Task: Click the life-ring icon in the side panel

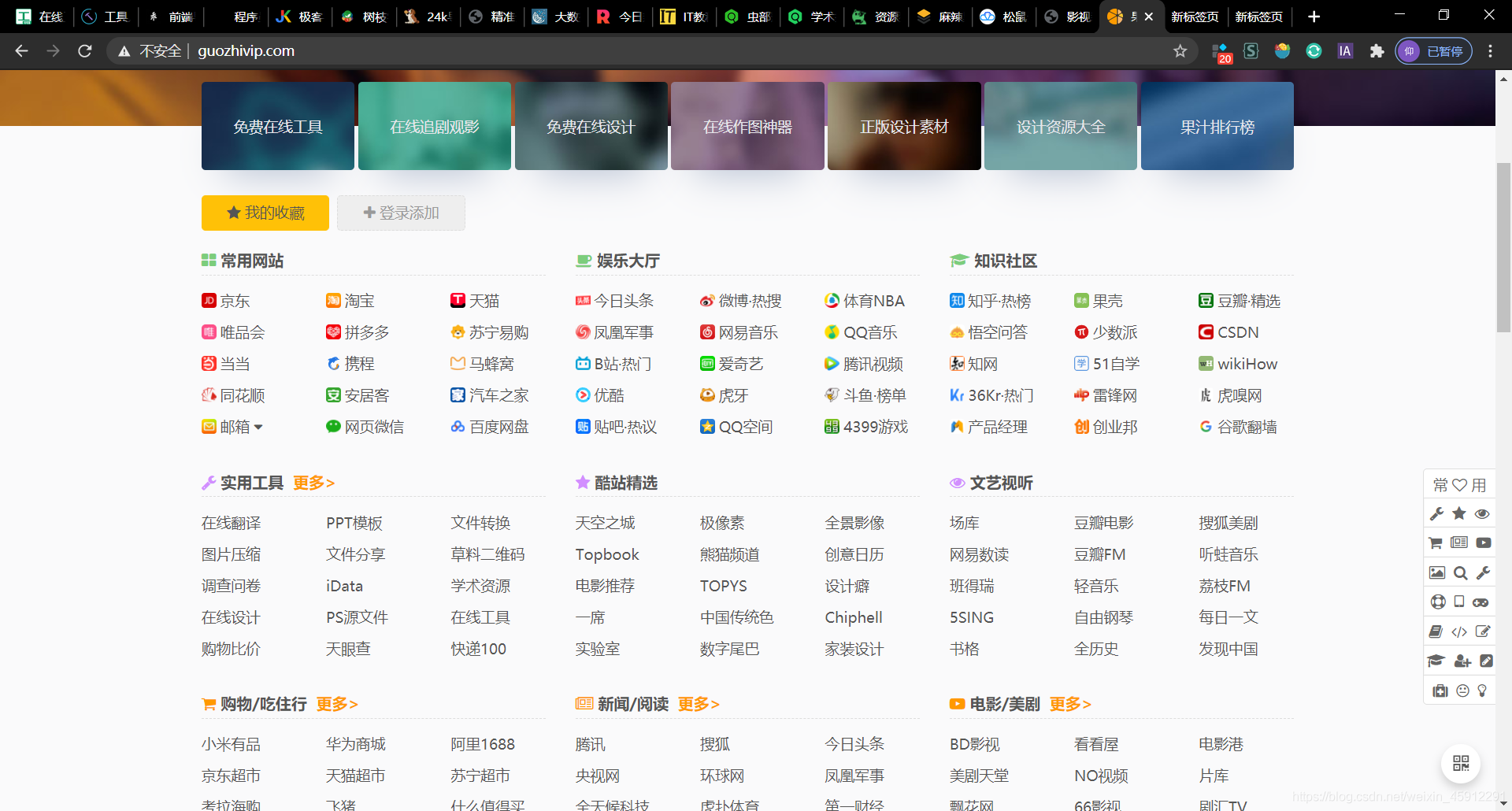Action: (x=1438, y=602)
